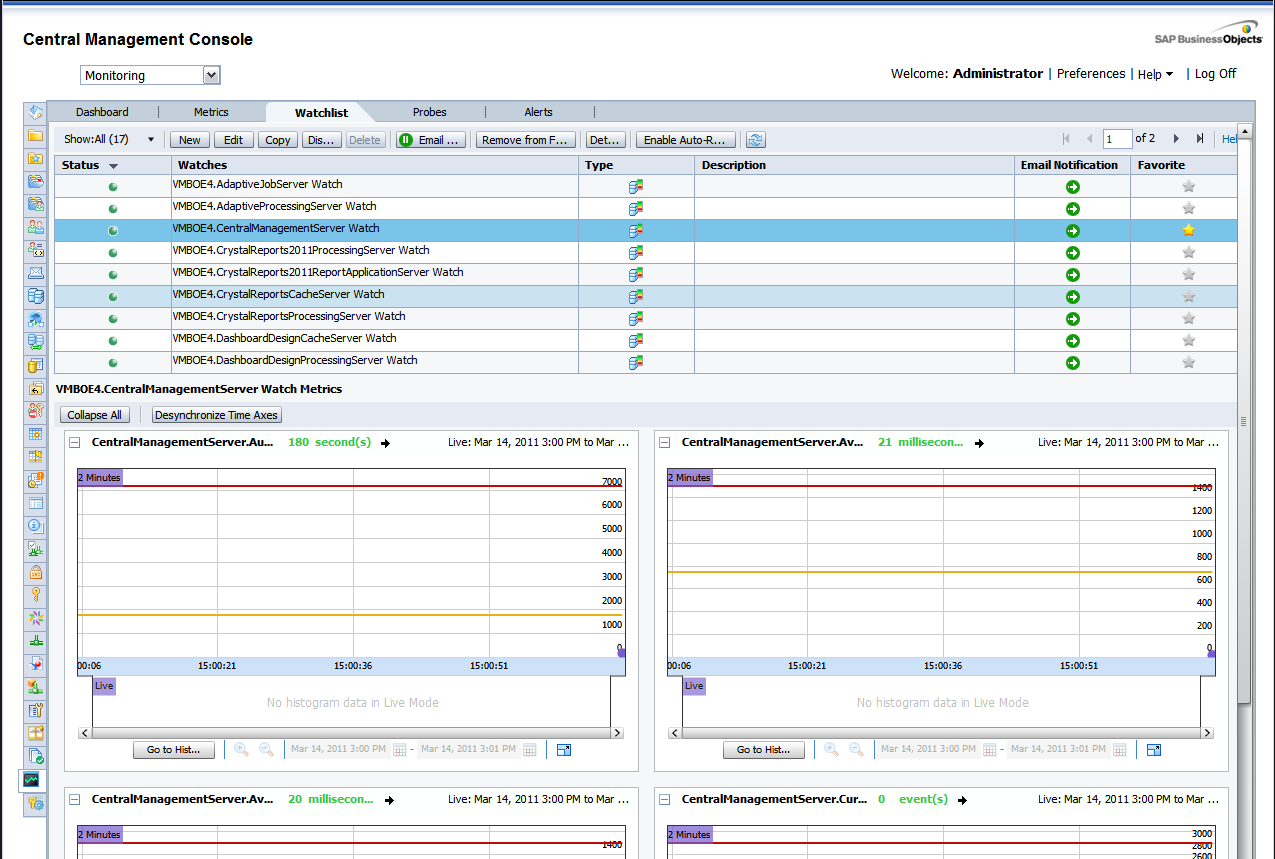The width and height of the screenshot is (1275, 859).
Task: Open the key-with-gear sidebar icon
Action: [35, 803]
